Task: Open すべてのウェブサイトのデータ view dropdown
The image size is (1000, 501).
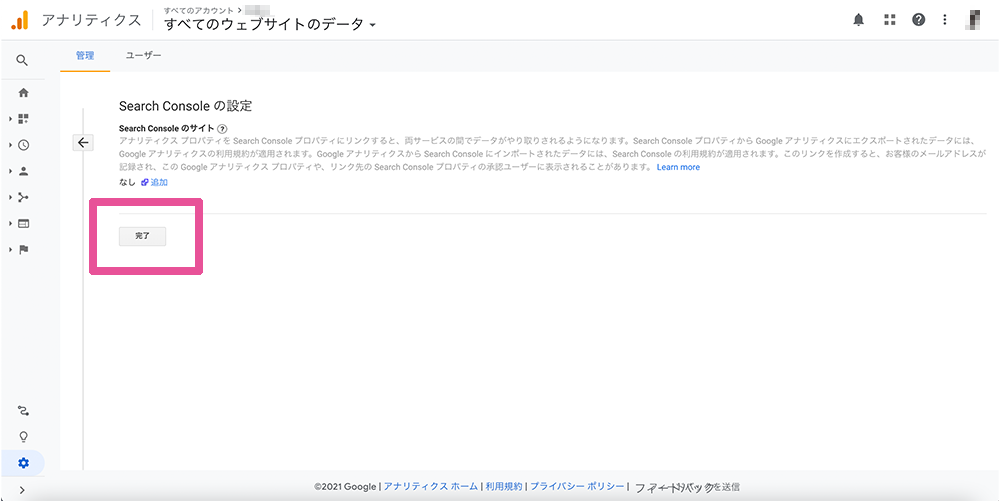Action: point(270,25)
